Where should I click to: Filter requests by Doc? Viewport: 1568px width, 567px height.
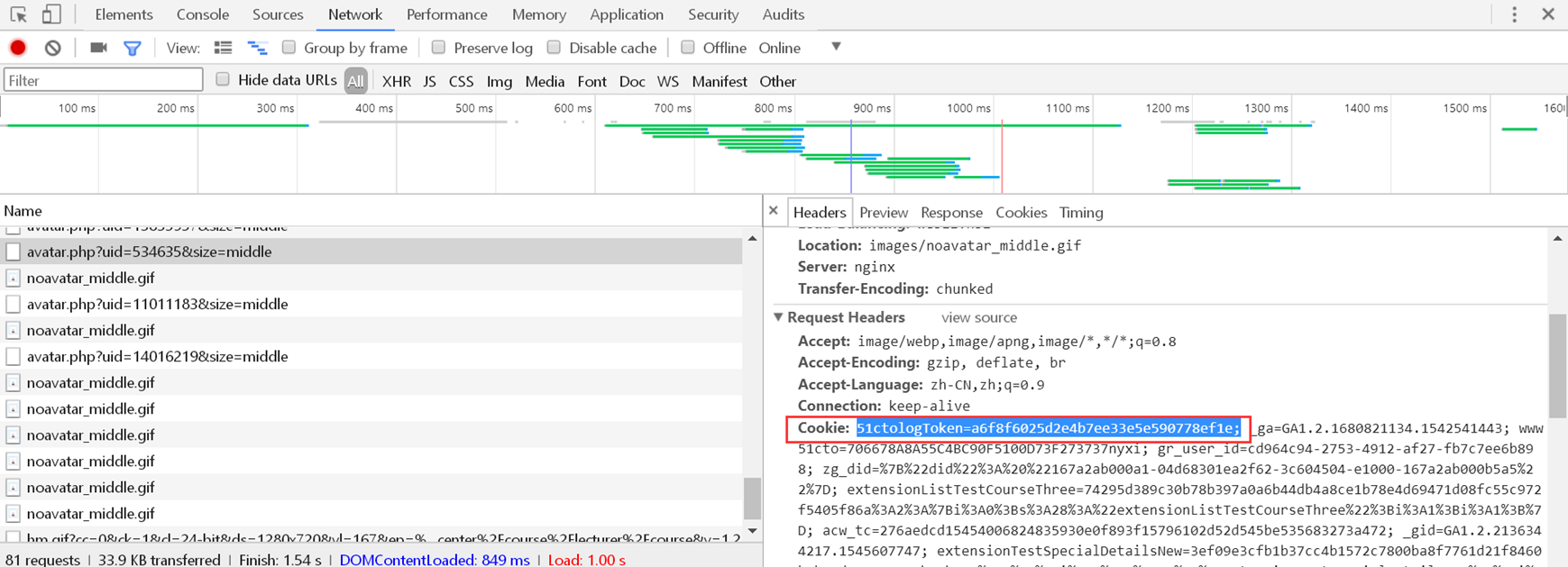[x=632, y=81]
